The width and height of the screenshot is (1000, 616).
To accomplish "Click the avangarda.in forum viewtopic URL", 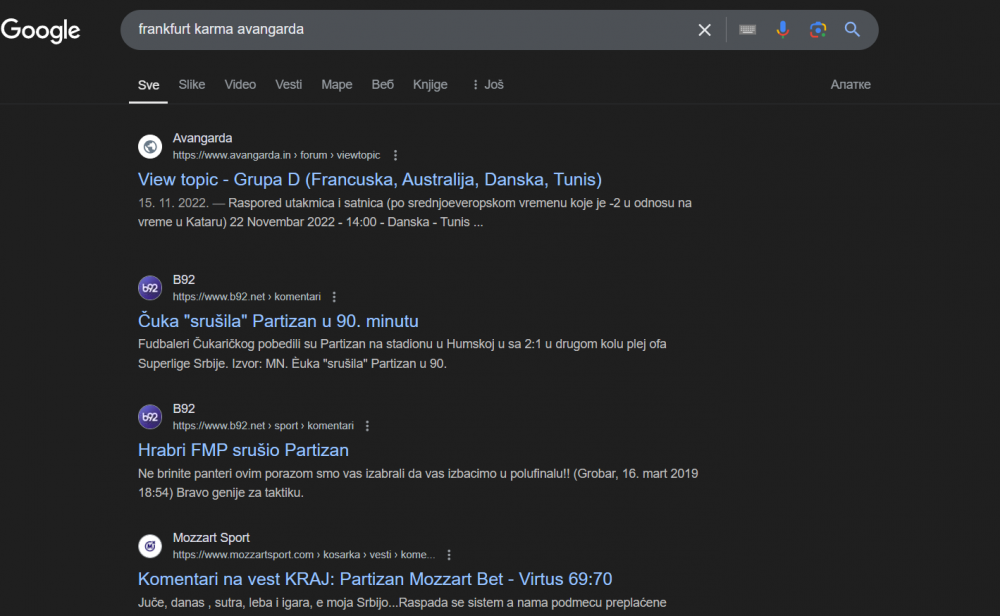I will pyautogui.click(x=276, y=156).
